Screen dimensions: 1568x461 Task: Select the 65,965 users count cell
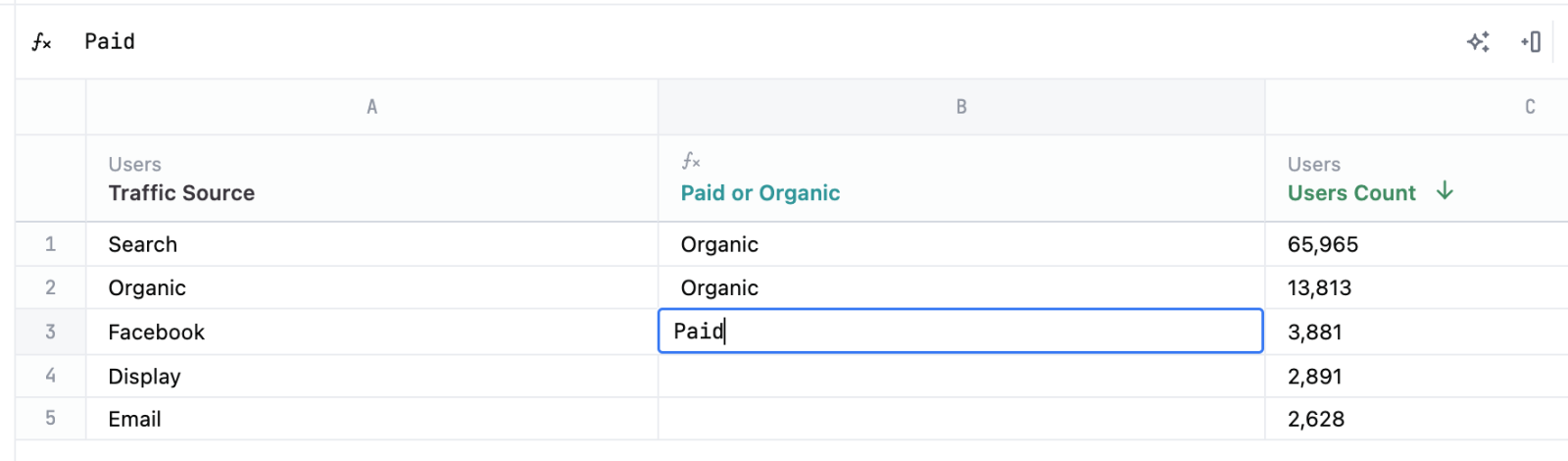(1323, 244)
